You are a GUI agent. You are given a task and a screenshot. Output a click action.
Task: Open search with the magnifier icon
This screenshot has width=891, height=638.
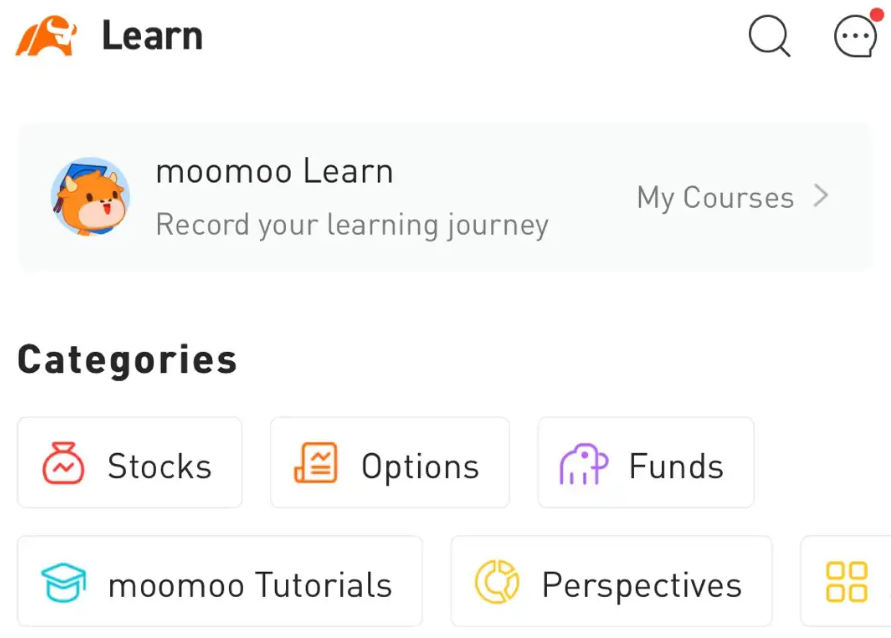click(769, 37)
